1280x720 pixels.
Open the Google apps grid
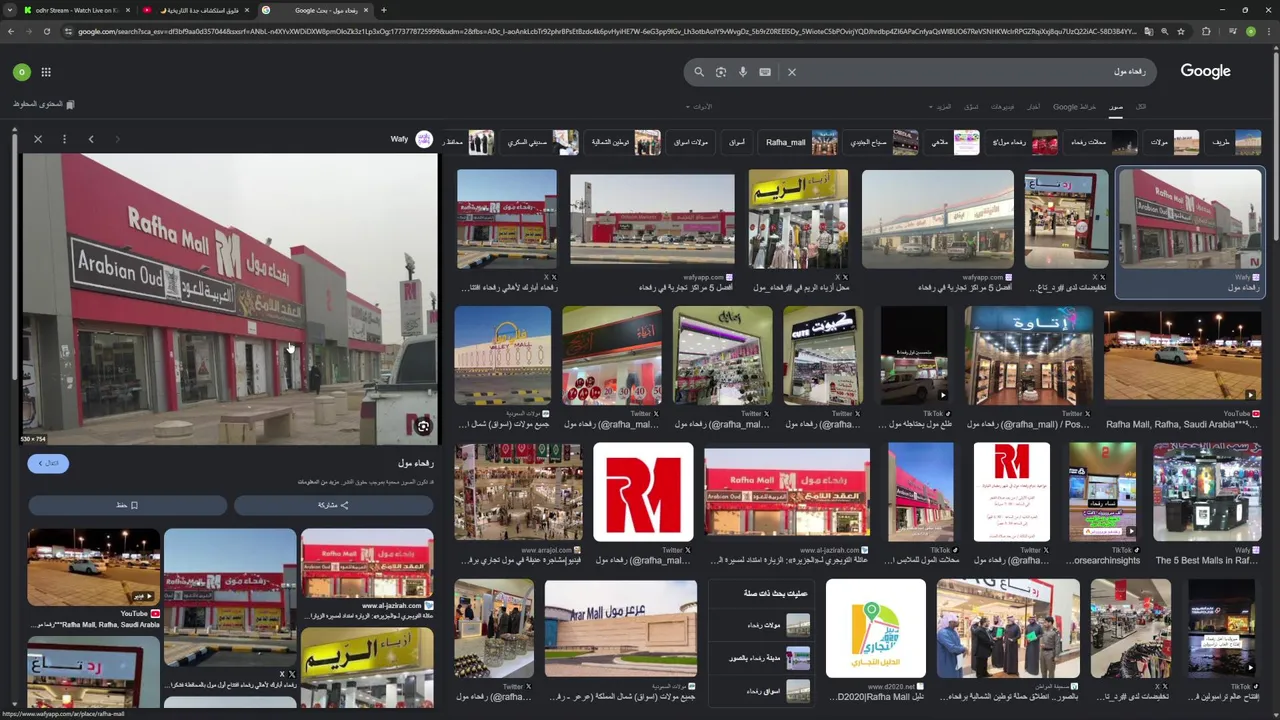coord(46,72)
